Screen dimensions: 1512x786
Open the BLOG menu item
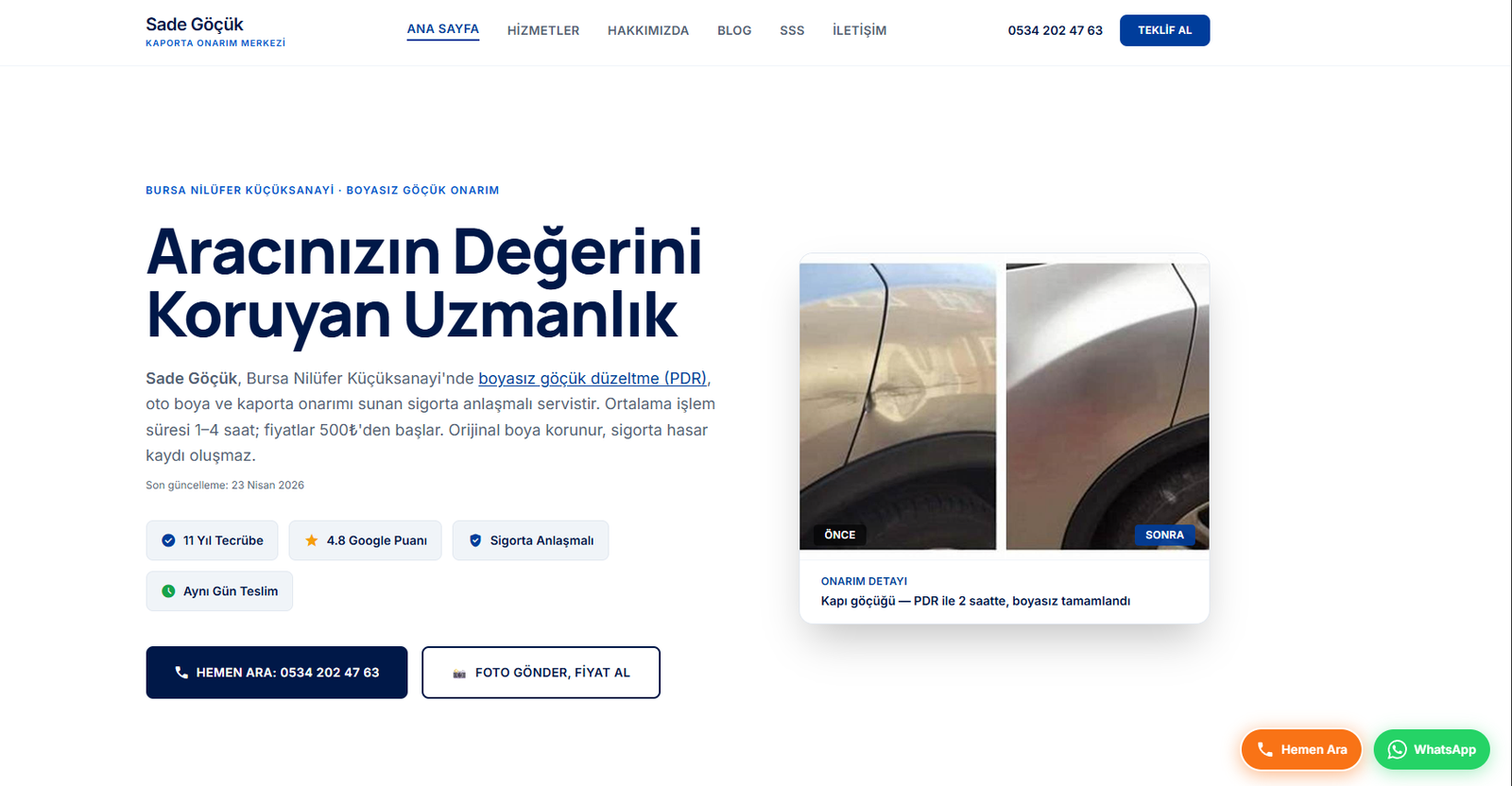(734, 30)
